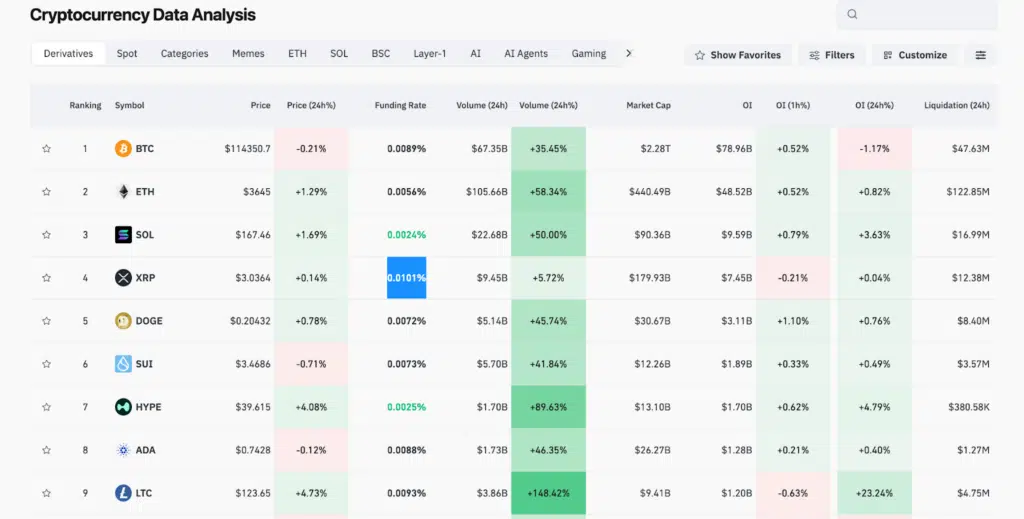
Task: Open the Filters options
Action: pyautogui.click(x=832, y=55)
